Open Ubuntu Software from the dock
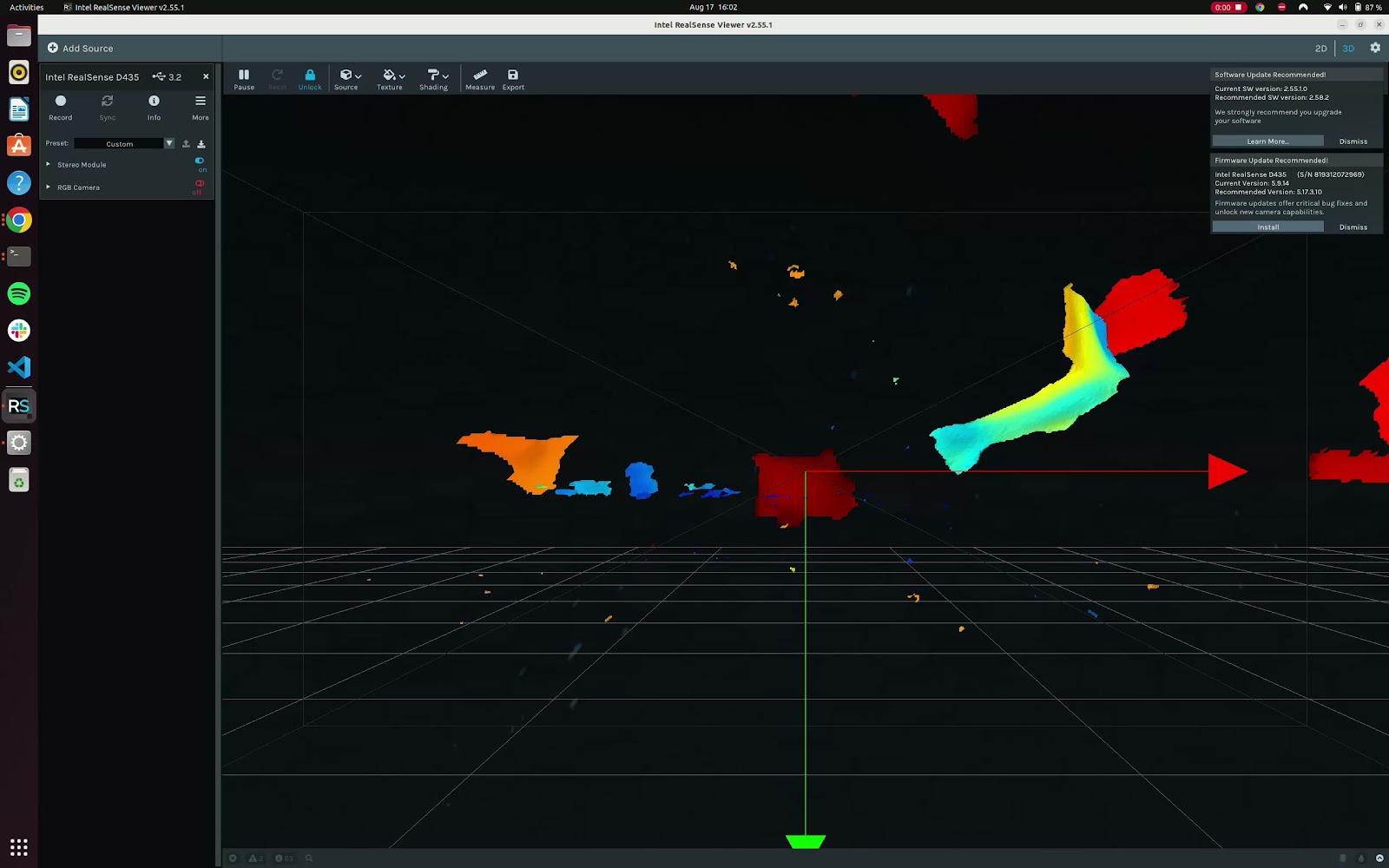1389x868 pixels. 19,146
